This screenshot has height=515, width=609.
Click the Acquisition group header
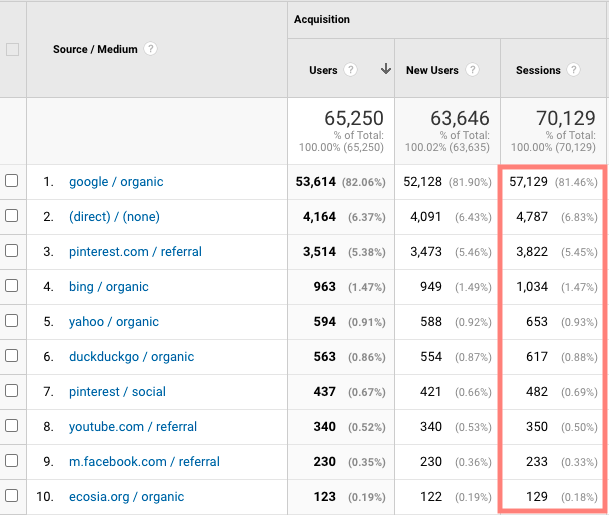322,19
